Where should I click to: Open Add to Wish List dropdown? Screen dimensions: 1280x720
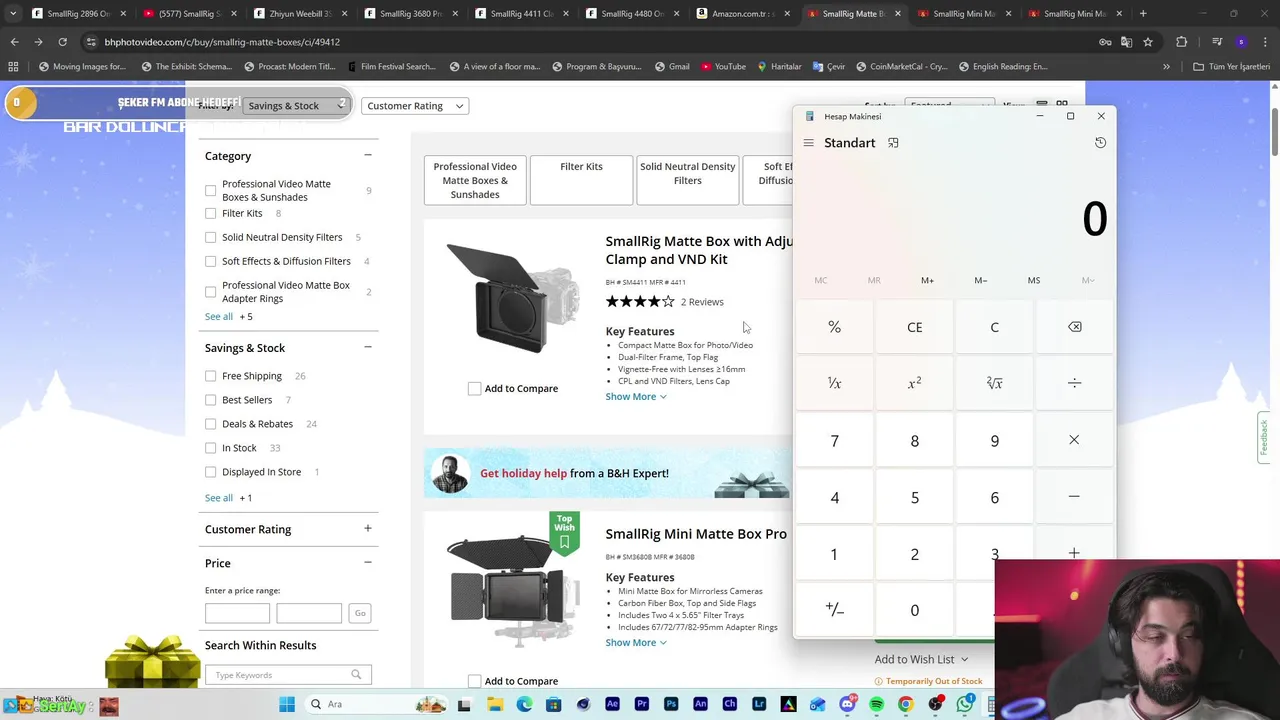[x=921, y=659]
